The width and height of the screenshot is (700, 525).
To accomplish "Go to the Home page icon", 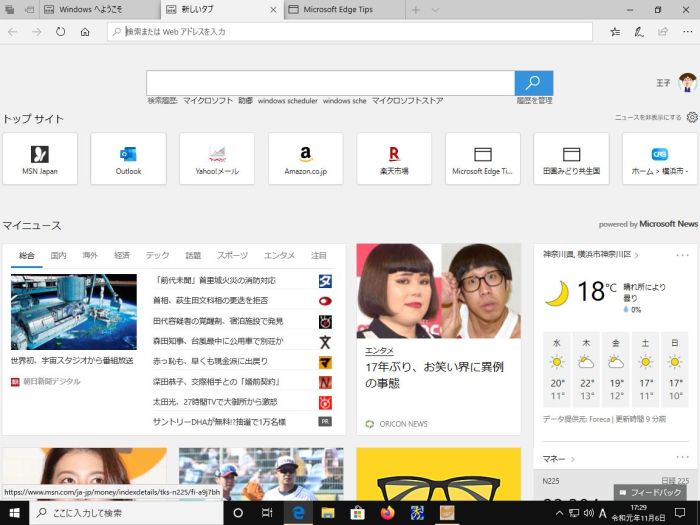I will pyautogui.click(x=85, y=32).
